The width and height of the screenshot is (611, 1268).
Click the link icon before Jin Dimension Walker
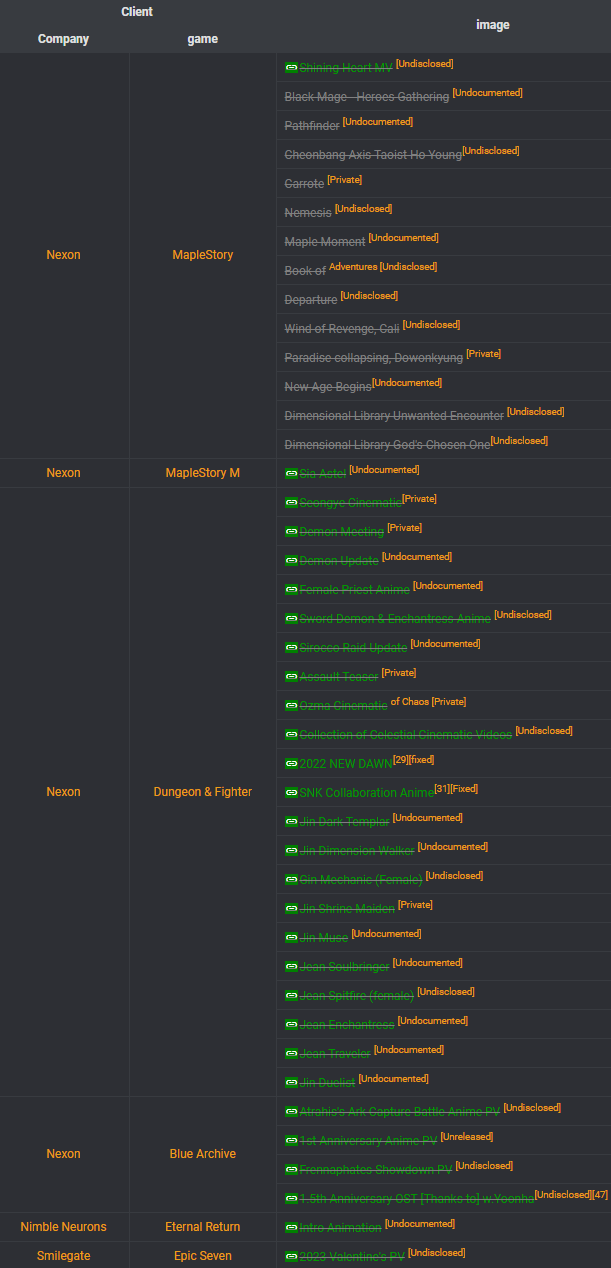[x=291, y=851]
